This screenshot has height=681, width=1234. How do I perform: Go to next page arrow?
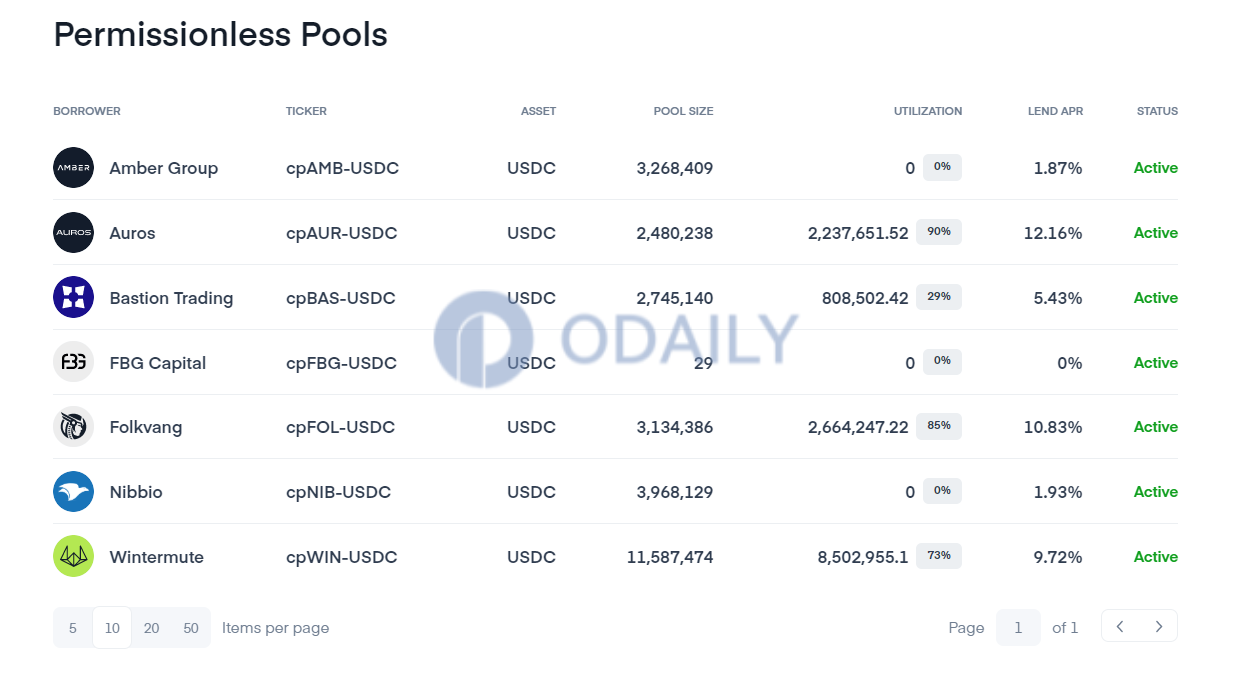(1159, 627)
